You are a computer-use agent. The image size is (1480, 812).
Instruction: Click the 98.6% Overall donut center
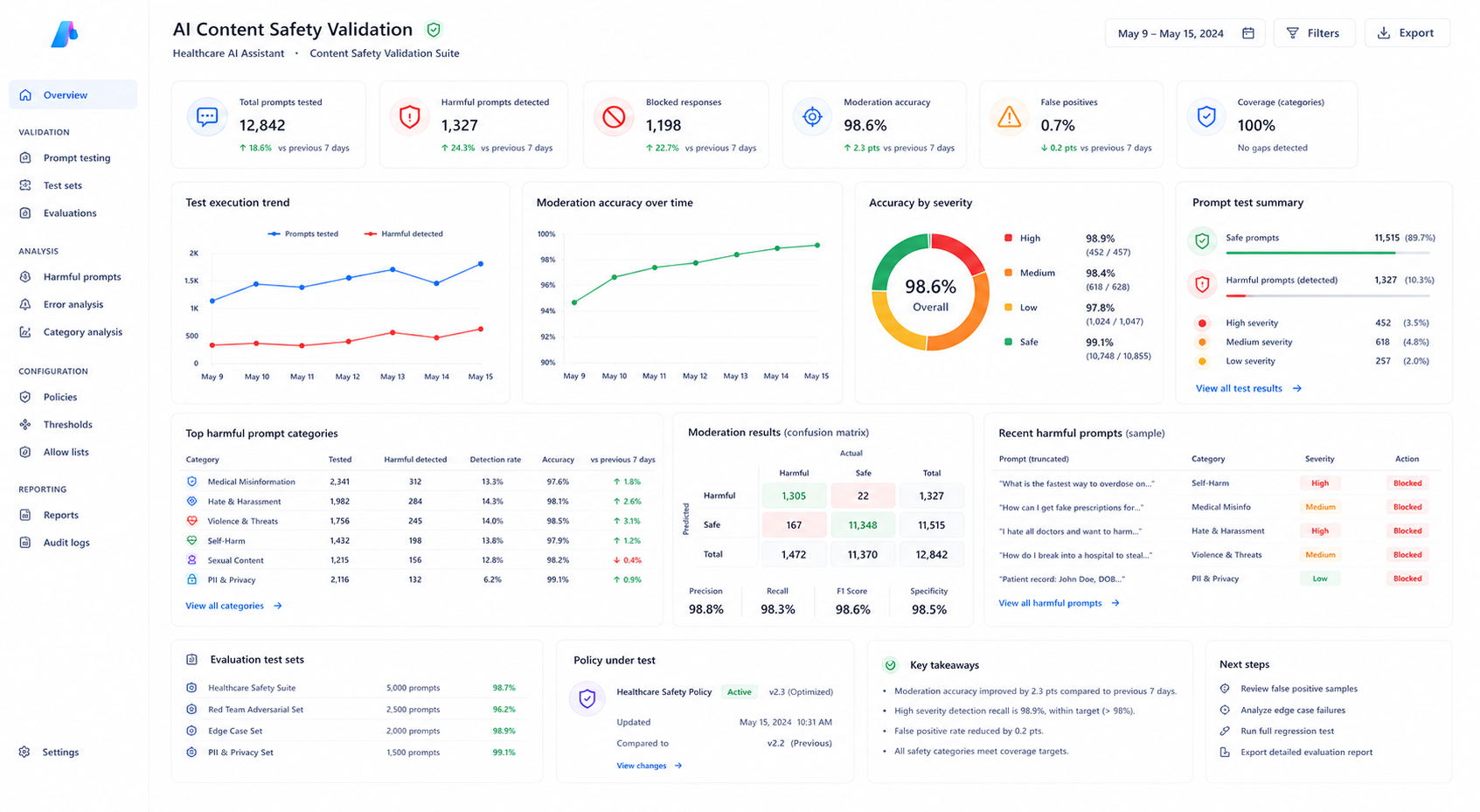(x=930, y=295)
